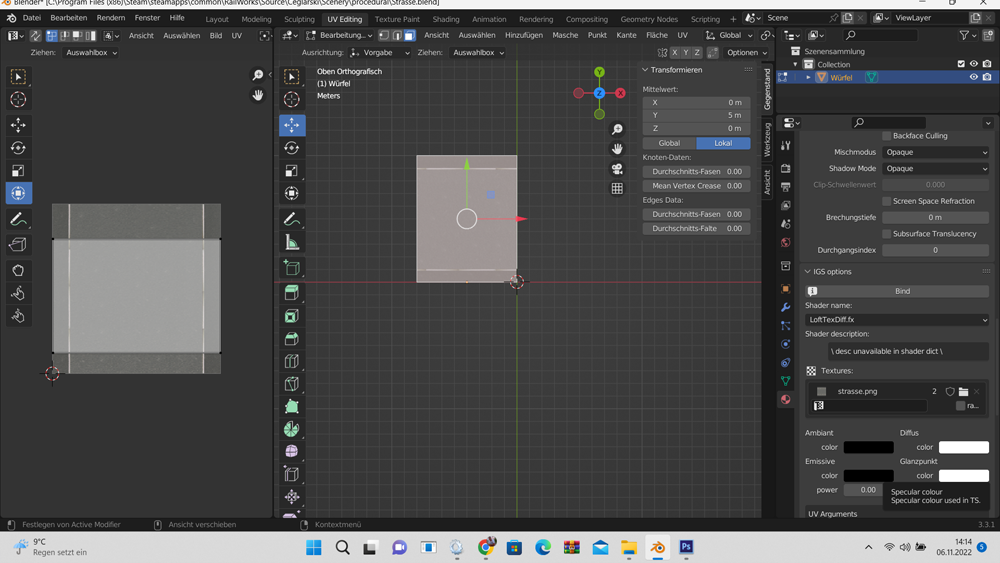Enable Screen Space Refraction checkbox
The image size is (1000, 563).
click(x=886, y=201)
